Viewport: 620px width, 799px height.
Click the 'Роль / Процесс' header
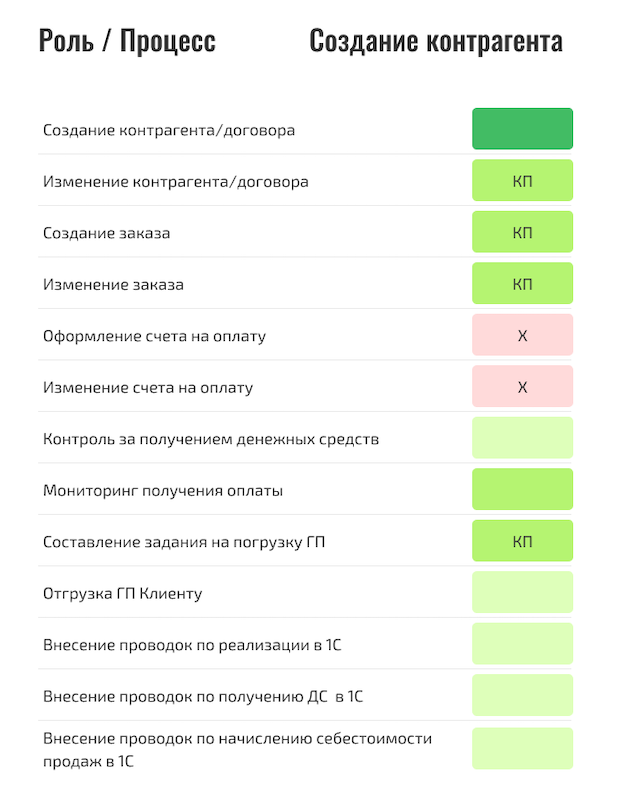(127, 41)
